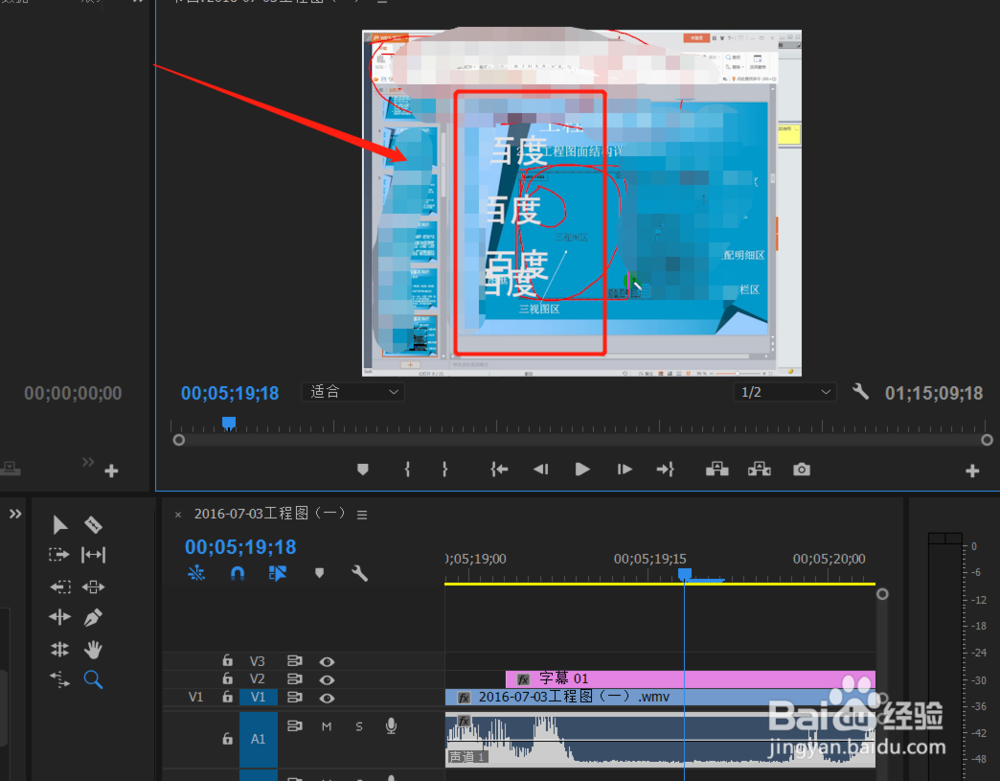Toggle V1 track targeting
The height and width of the screenshot is (781, 1000).
coord(258,697)
